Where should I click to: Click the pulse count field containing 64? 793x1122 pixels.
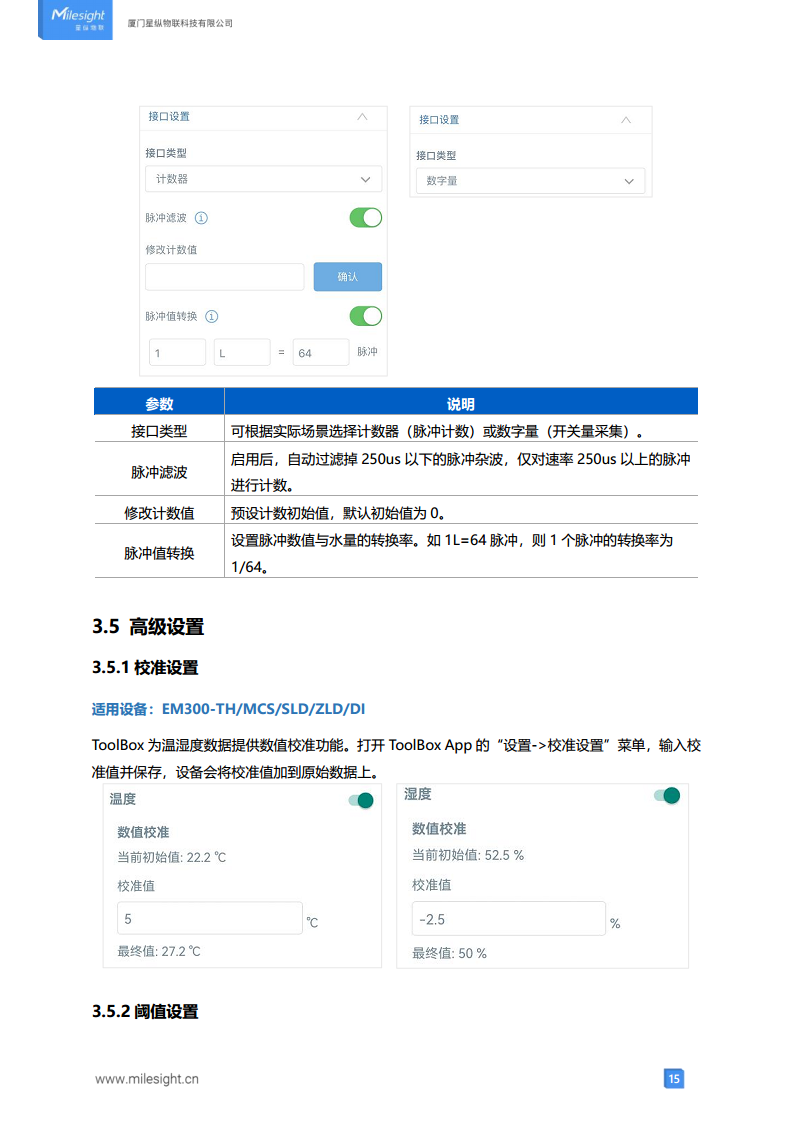[x=321, y=353]
